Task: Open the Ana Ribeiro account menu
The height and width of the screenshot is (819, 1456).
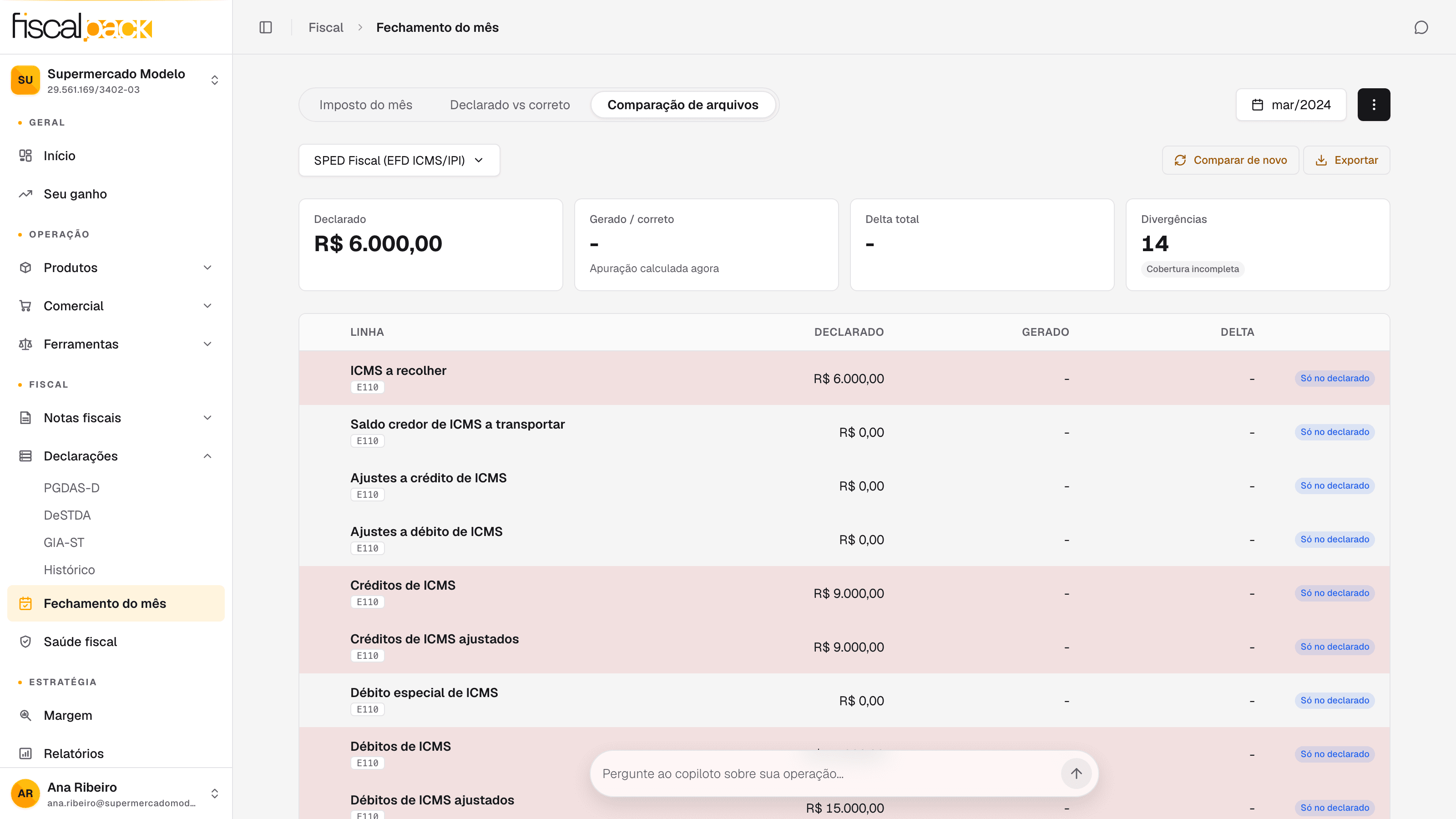Action: (116, 793)
